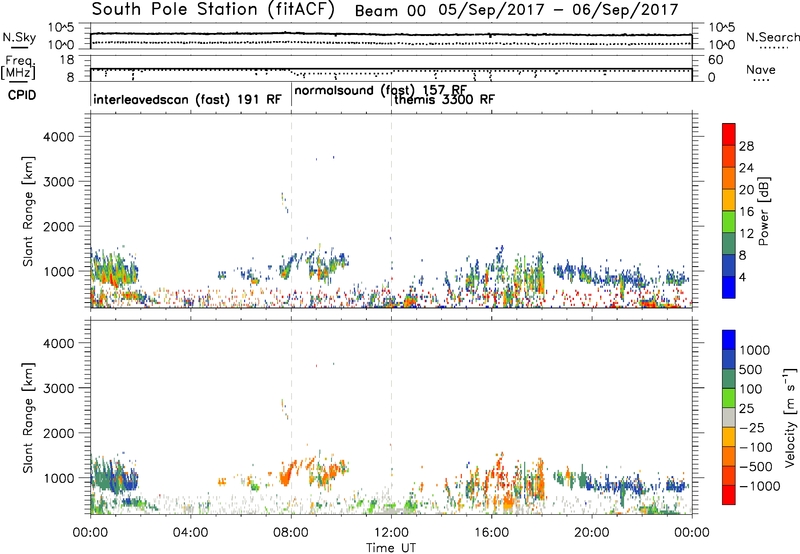
Task: Pick the bright blue top Velocity colorbar segment
Action: pyautogui.click(x=729, y=340)
